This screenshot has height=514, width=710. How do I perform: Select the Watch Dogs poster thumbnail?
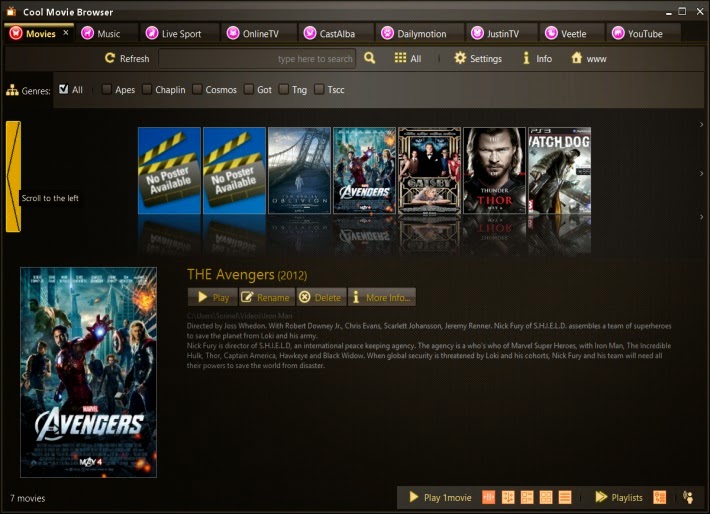pos(559,170)
